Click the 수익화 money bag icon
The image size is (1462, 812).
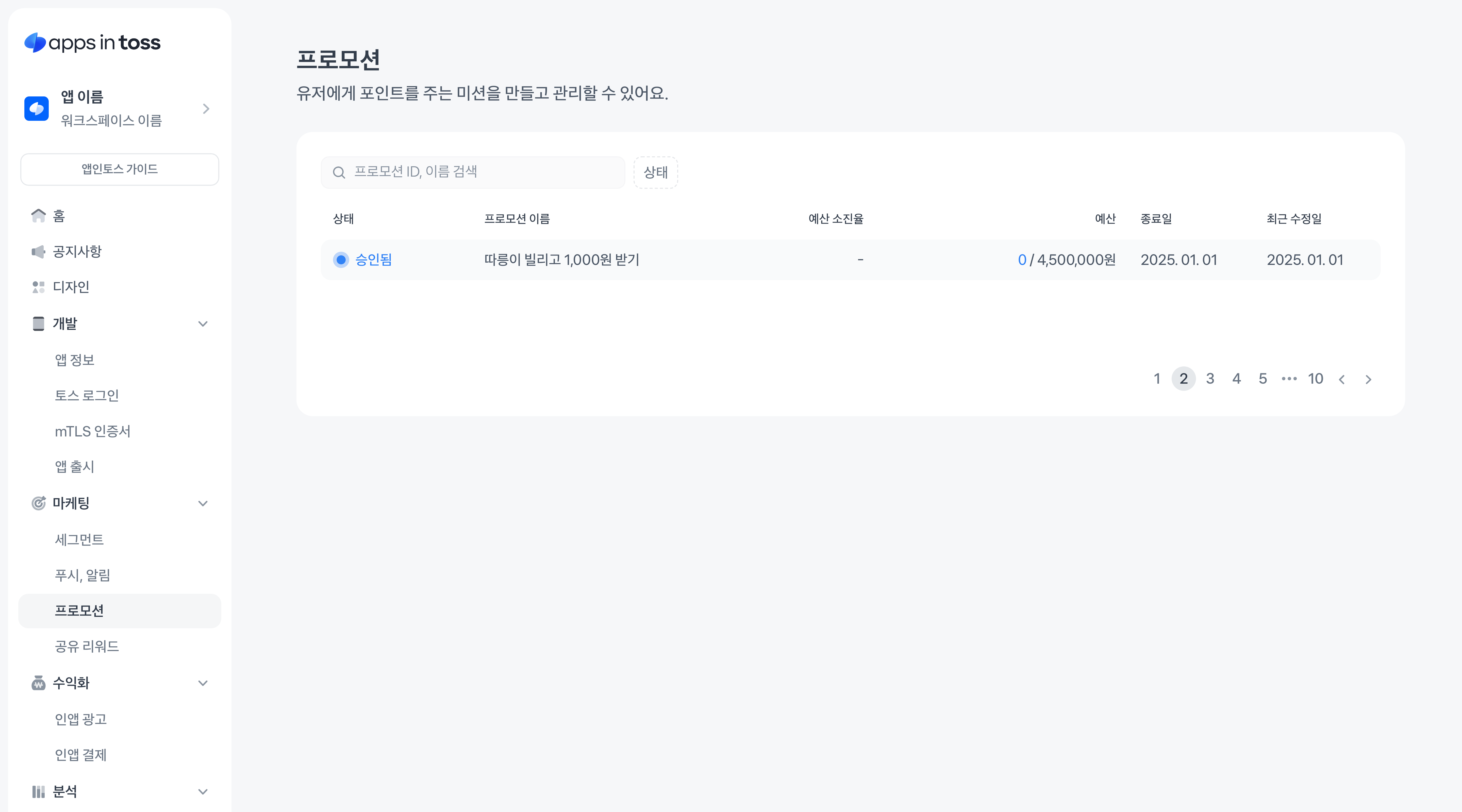pos(38,683)
